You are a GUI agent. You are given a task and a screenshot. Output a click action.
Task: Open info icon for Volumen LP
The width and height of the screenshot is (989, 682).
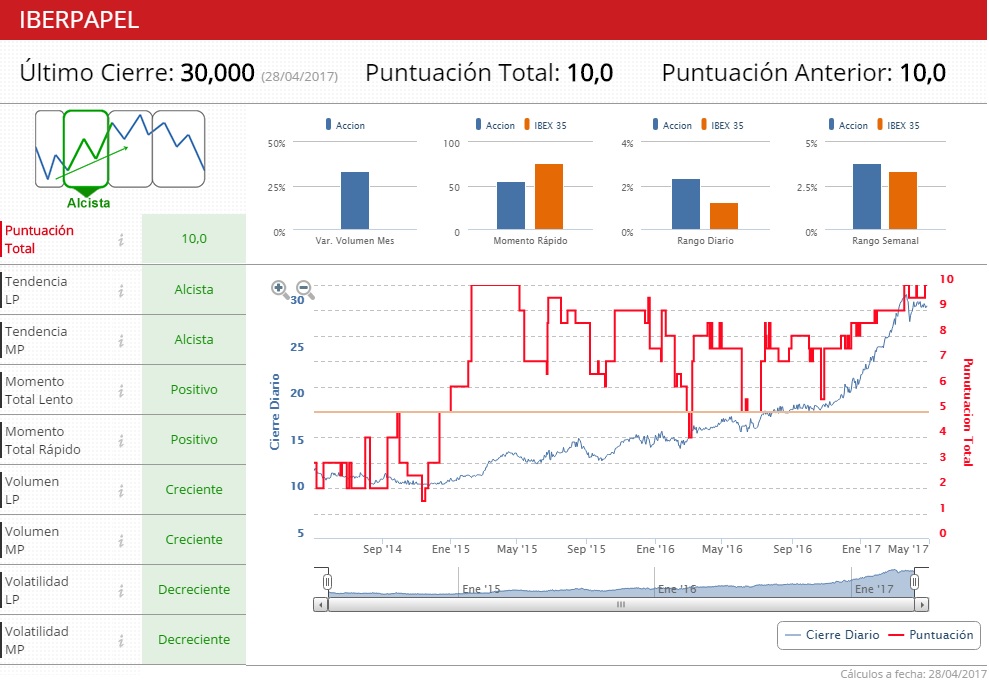(120, 491)
